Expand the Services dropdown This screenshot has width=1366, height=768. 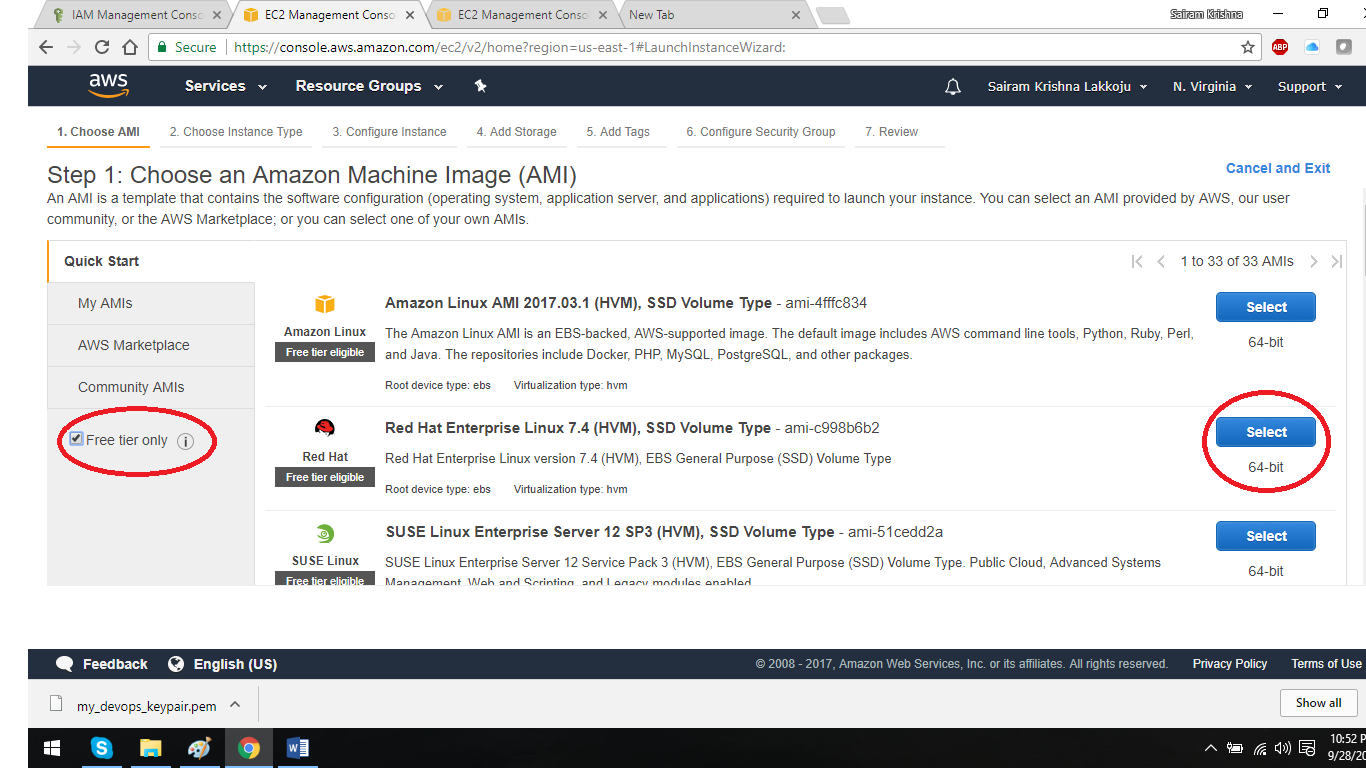click(x=226, y=86)
